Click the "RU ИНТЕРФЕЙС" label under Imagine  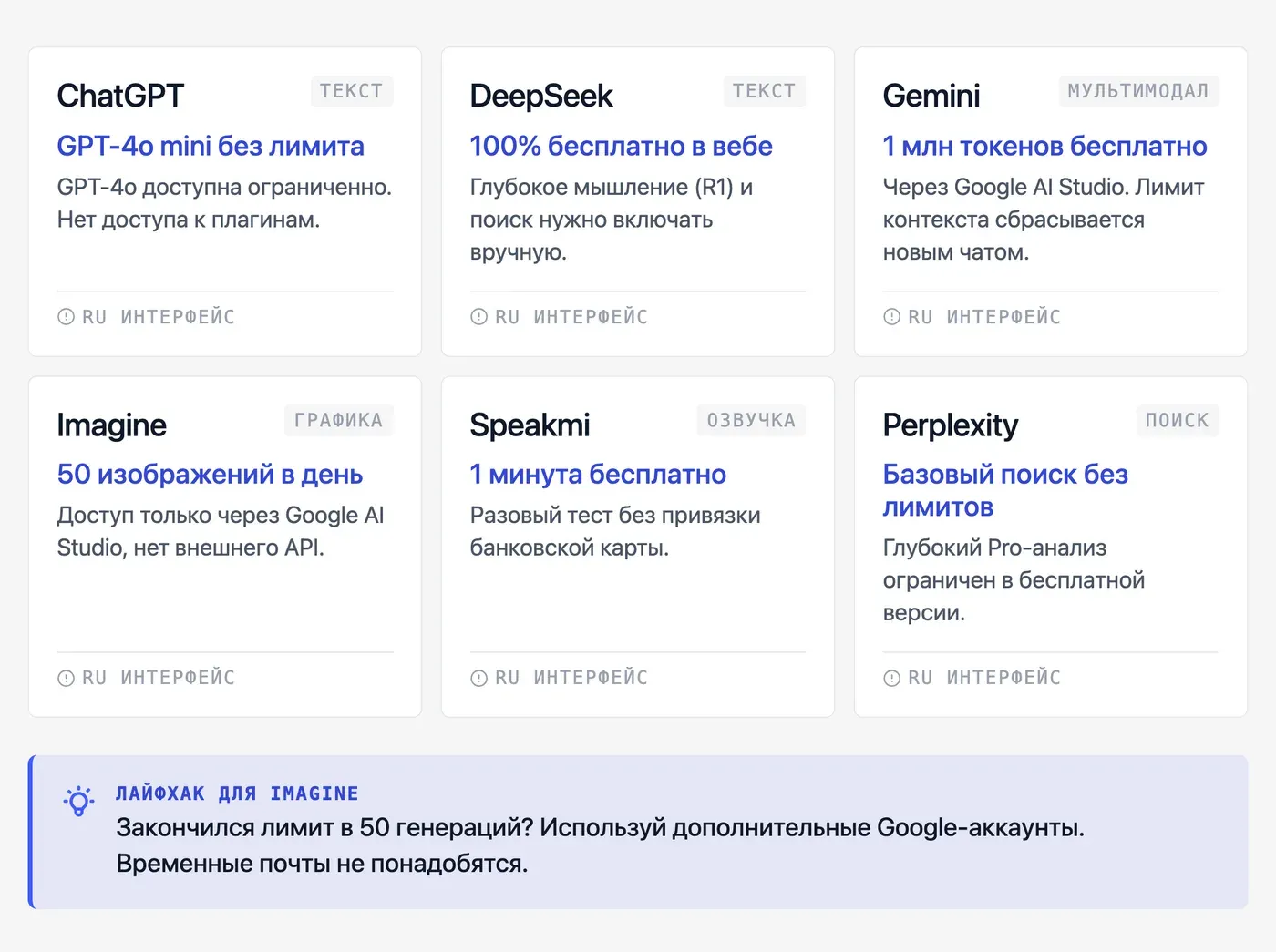[159, 678]
